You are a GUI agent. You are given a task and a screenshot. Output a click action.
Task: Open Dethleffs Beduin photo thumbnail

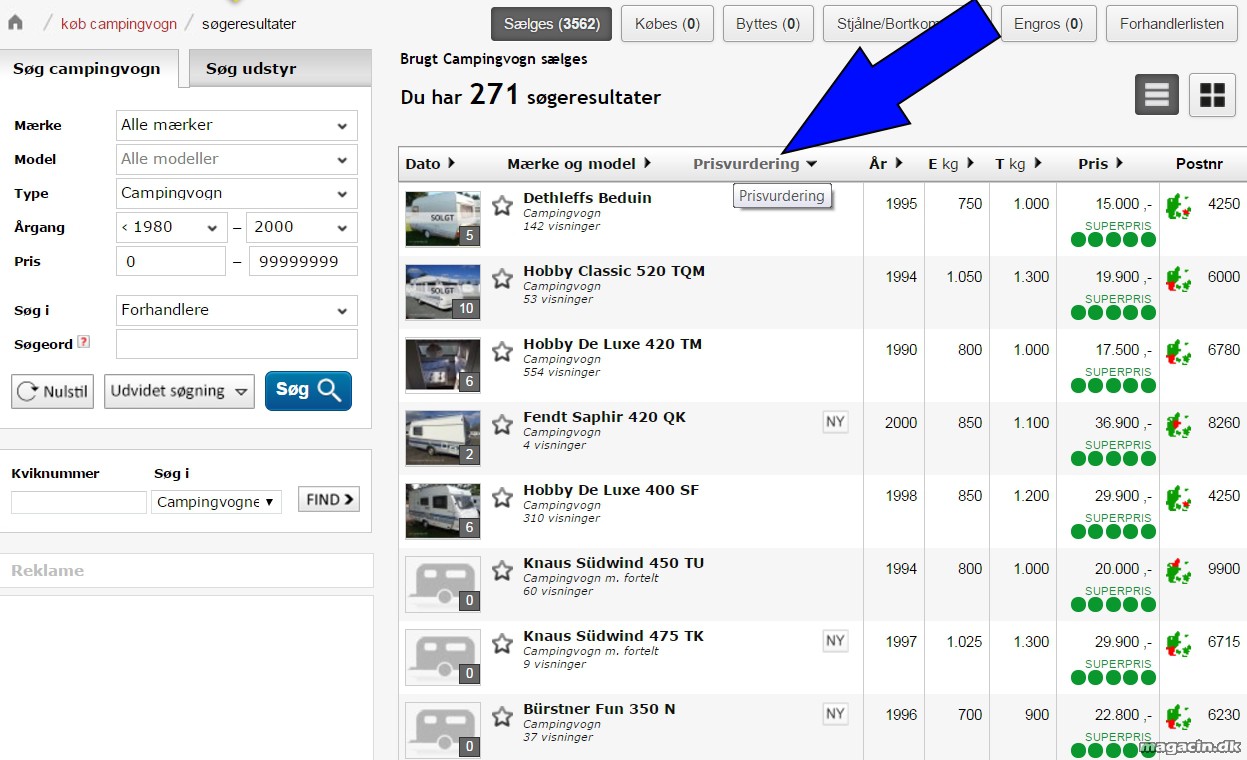point(443,219)
